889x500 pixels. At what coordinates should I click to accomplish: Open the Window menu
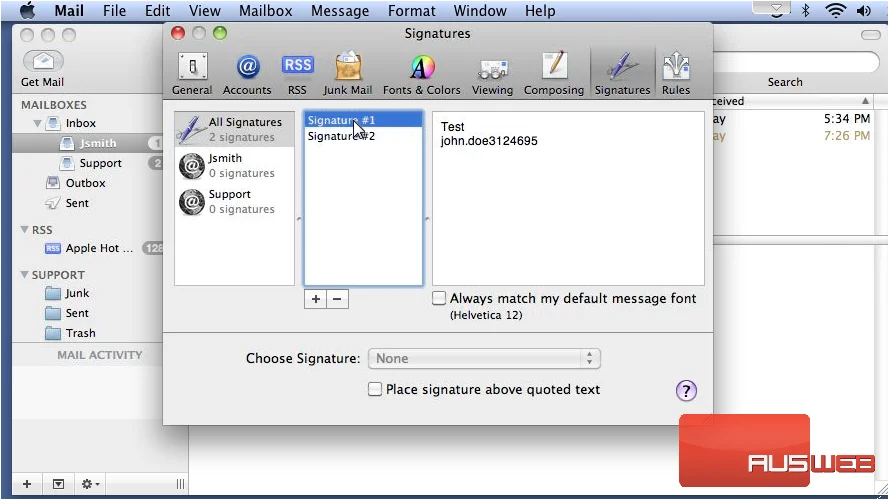click(x=480, y=11)
